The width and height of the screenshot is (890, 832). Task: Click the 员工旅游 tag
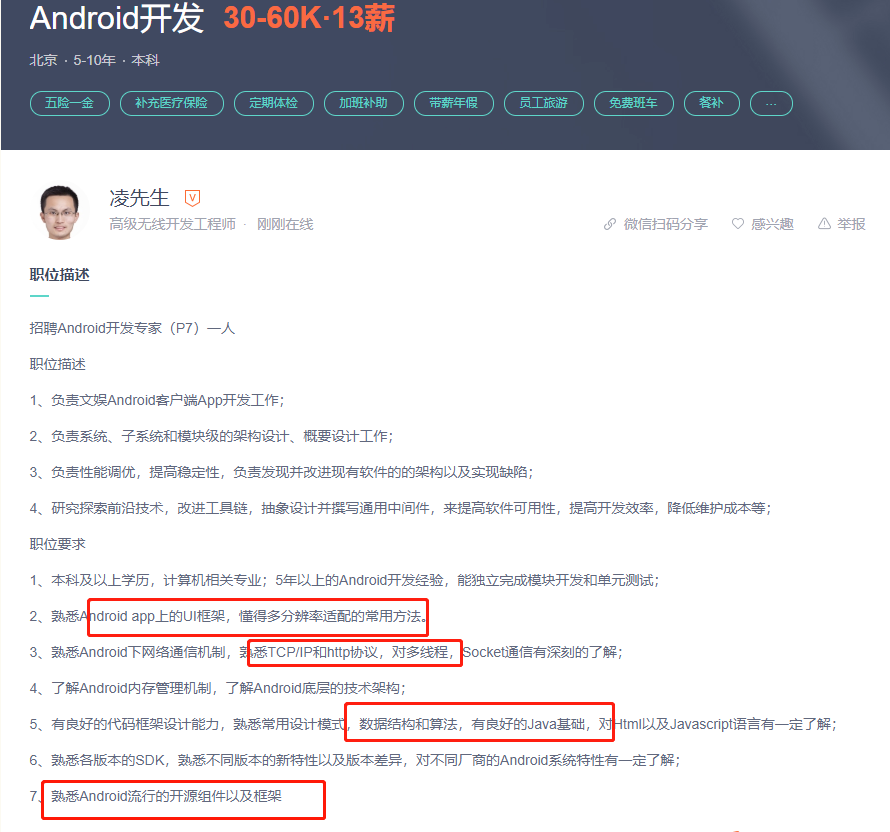[544, 103]
